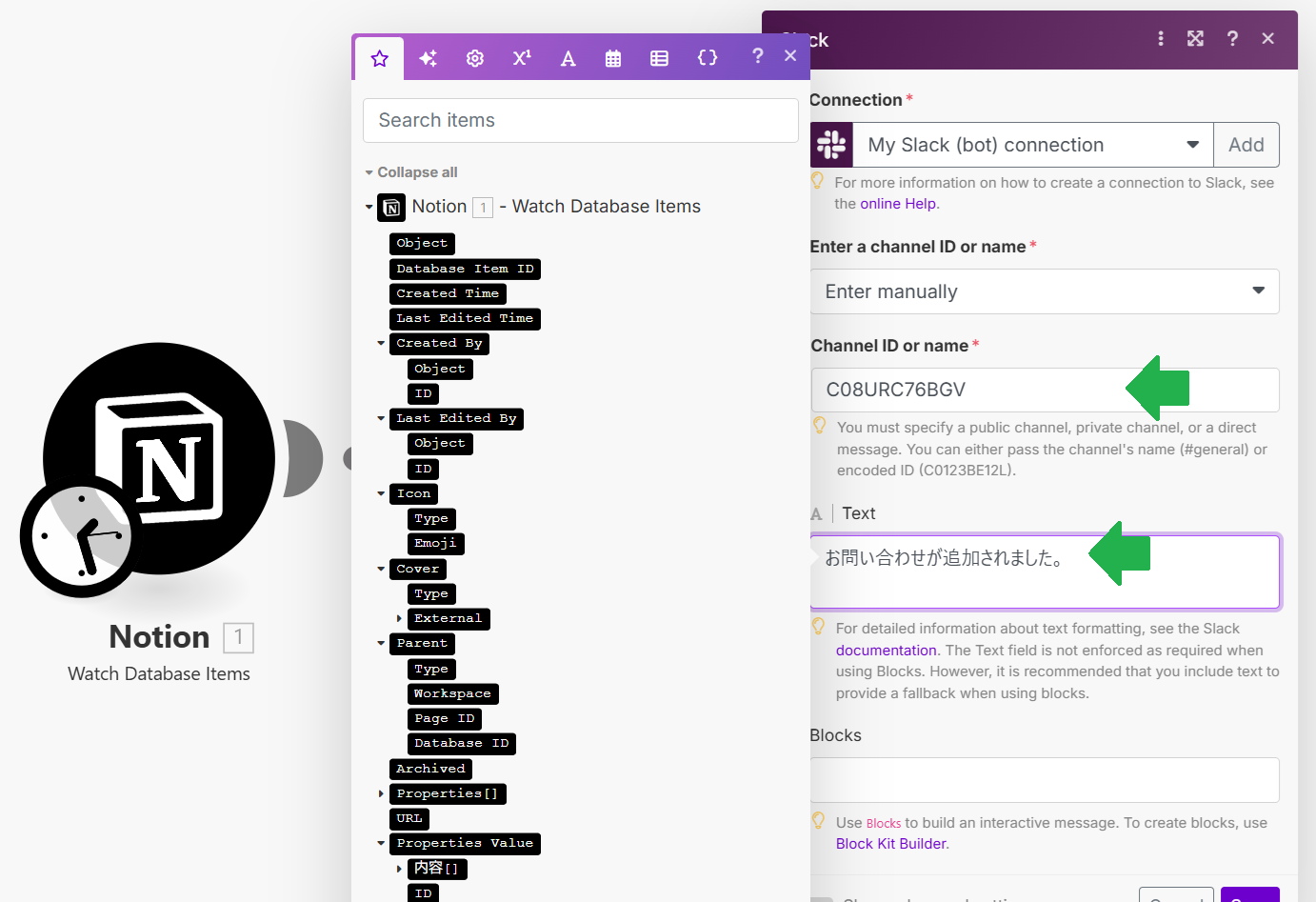Collapse the Properties Value group
This screenshot has width=1316, height=902.
[381, 843]
